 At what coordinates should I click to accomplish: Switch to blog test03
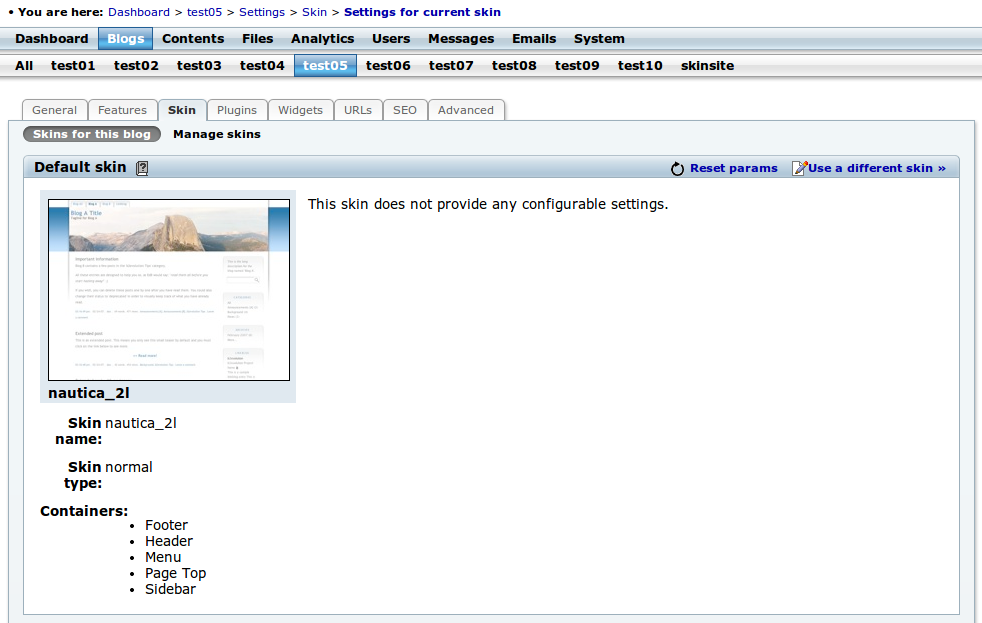[199, 66]
